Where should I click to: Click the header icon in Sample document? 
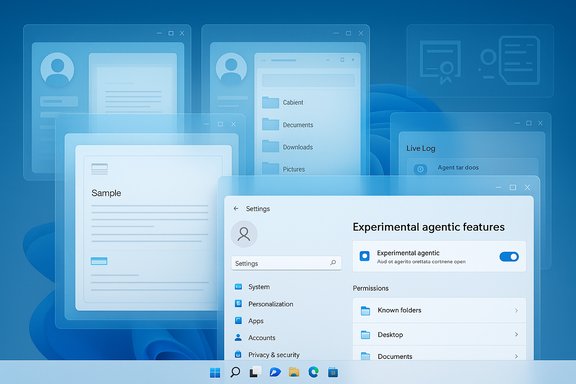point(100,169)
